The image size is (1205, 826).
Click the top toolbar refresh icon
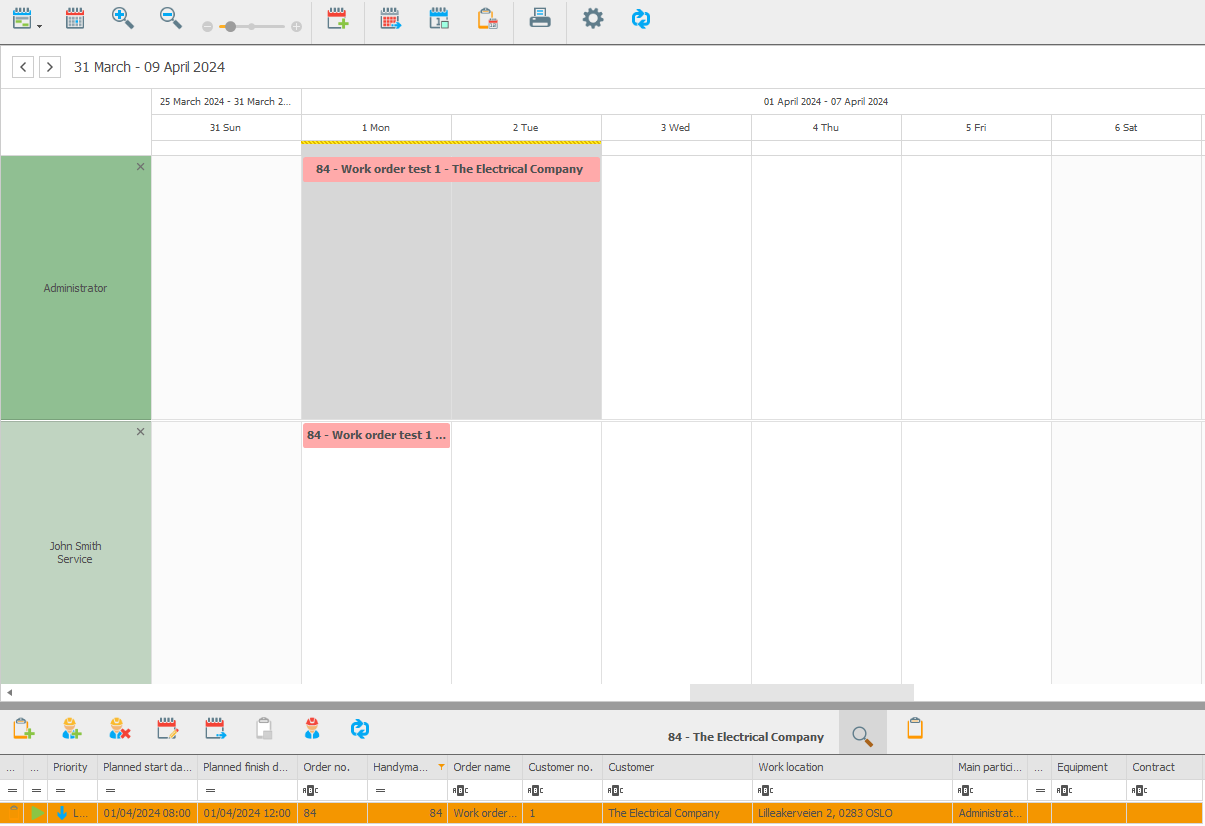(x=641, y=18)
